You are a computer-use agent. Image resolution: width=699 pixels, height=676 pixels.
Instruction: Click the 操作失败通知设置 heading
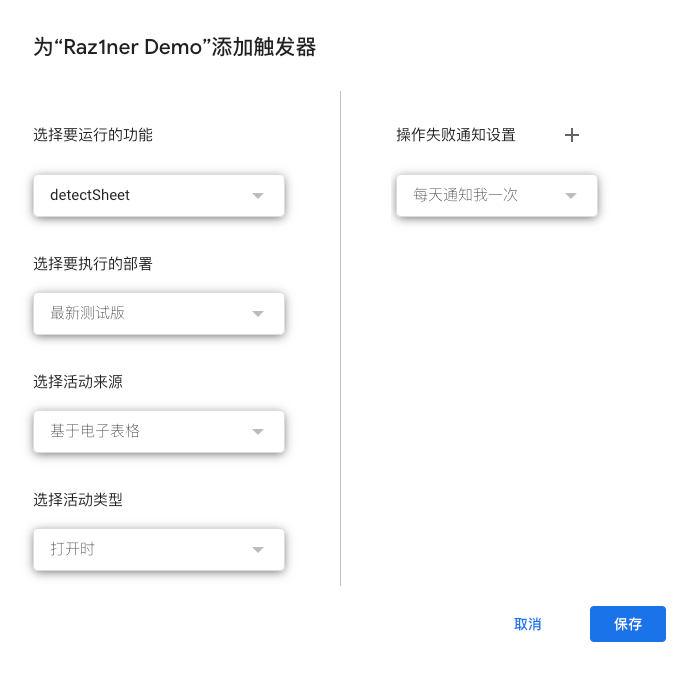(x=456, y=135)
